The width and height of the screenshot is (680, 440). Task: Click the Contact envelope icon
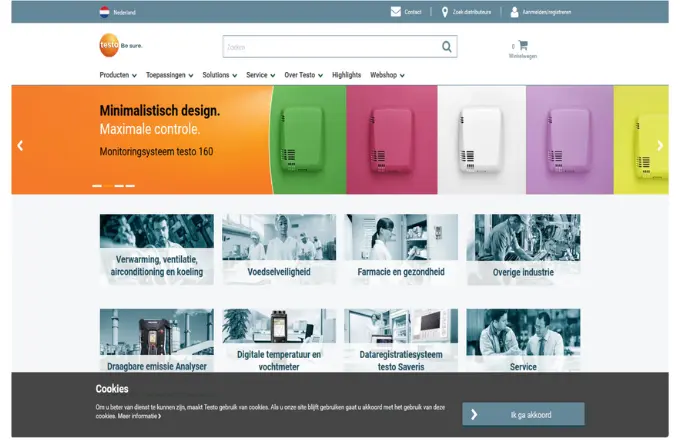pyautogui.click(x=396, y=12)
